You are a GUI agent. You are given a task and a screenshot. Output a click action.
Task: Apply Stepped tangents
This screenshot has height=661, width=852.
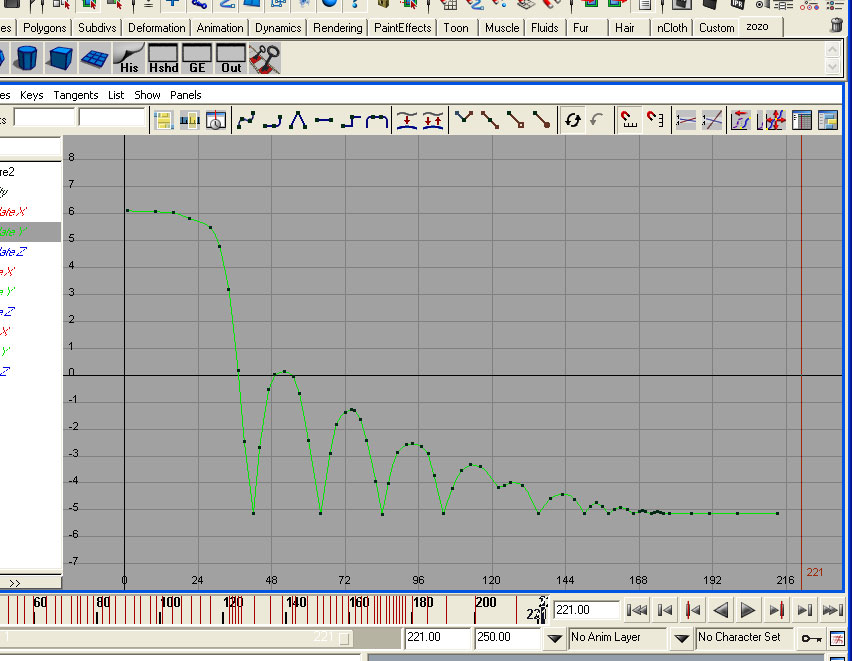[350, 120]
